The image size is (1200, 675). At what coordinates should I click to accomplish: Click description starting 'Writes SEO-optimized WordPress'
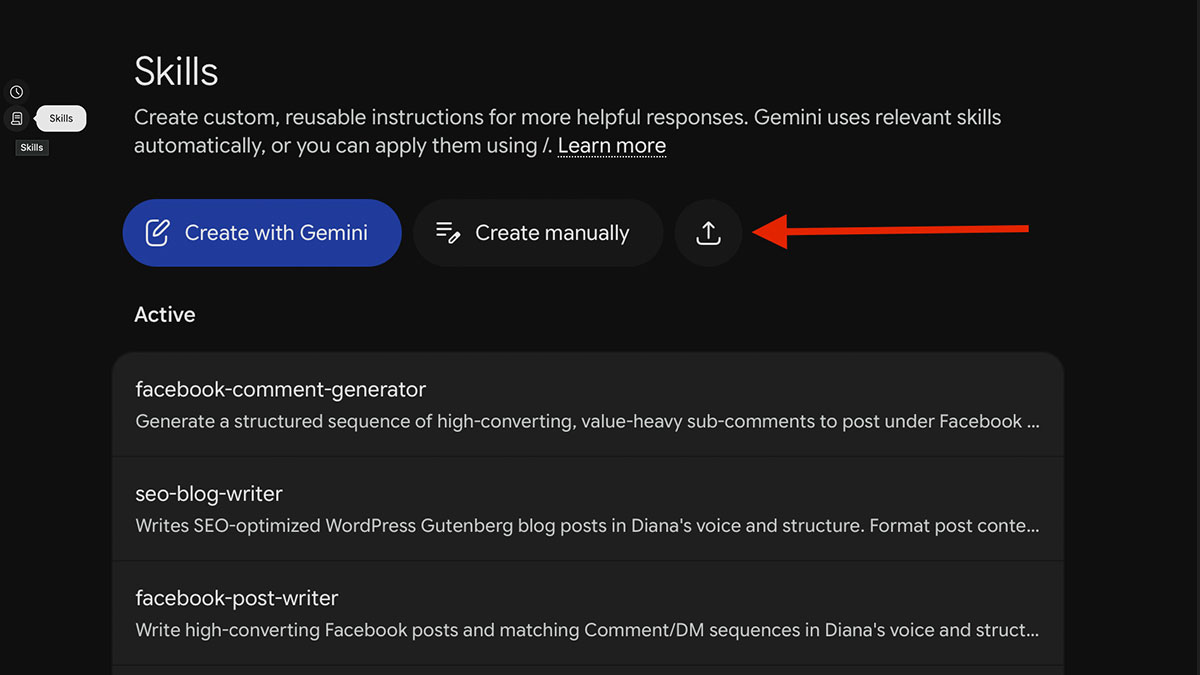coord(588,526)
